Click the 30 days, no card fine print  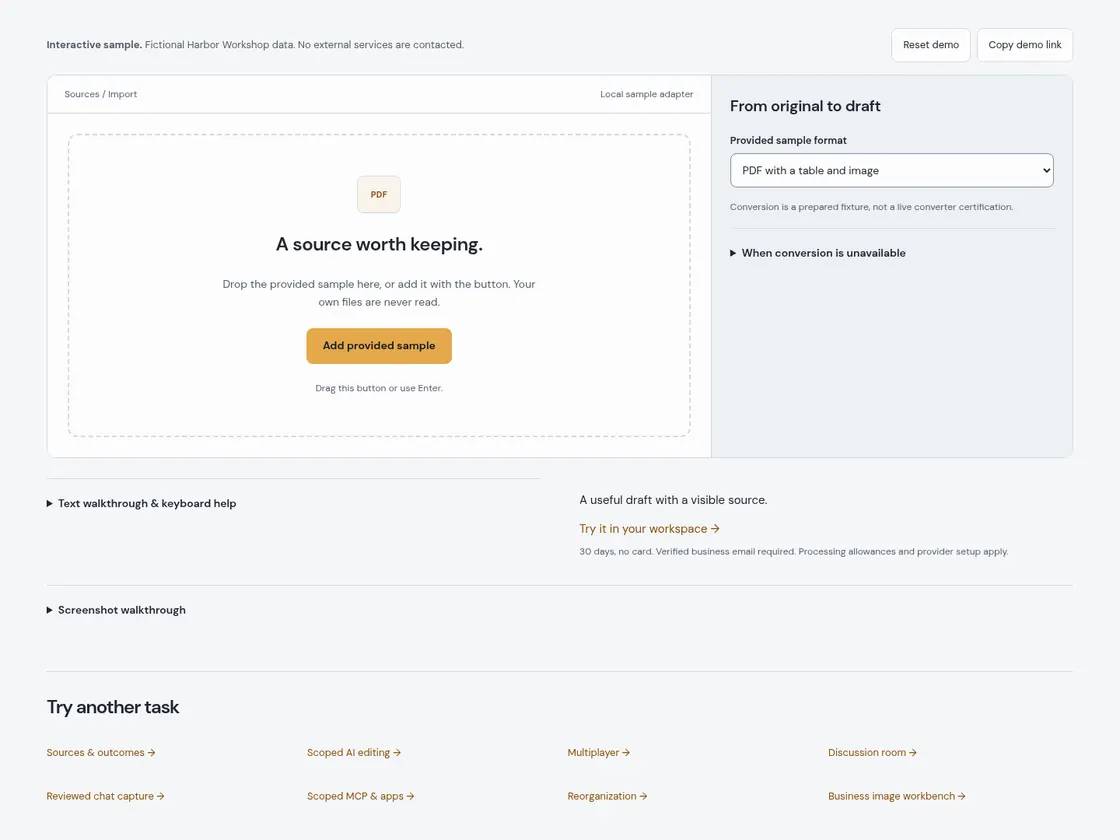click(x=794, y=552)
